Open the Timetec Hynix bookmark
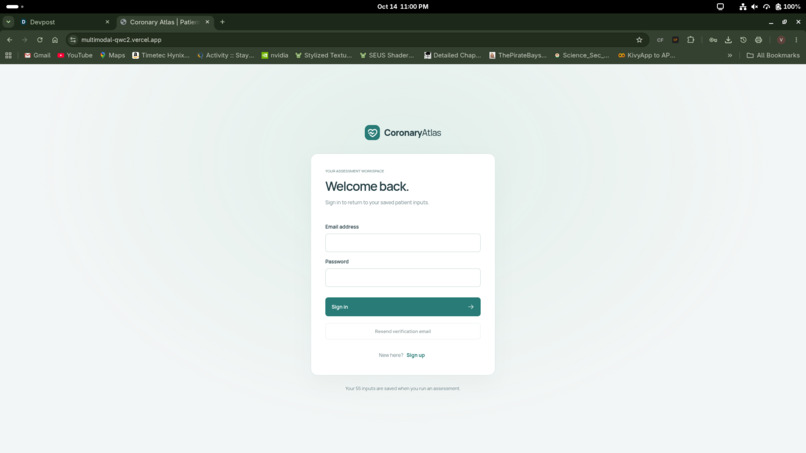The height and width of the screenshot is (453, 806). coord(160,55)
